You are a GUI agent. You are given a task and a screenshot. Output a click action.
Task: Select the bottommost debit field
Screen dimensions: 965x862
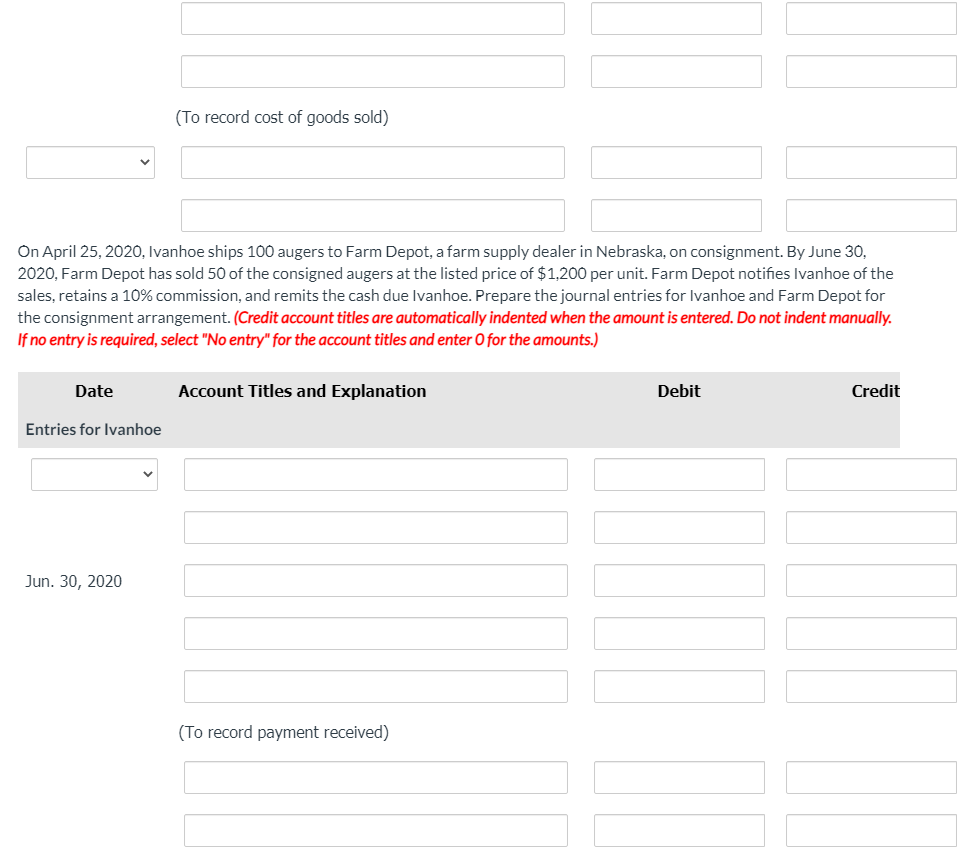[x=679, y=830]
